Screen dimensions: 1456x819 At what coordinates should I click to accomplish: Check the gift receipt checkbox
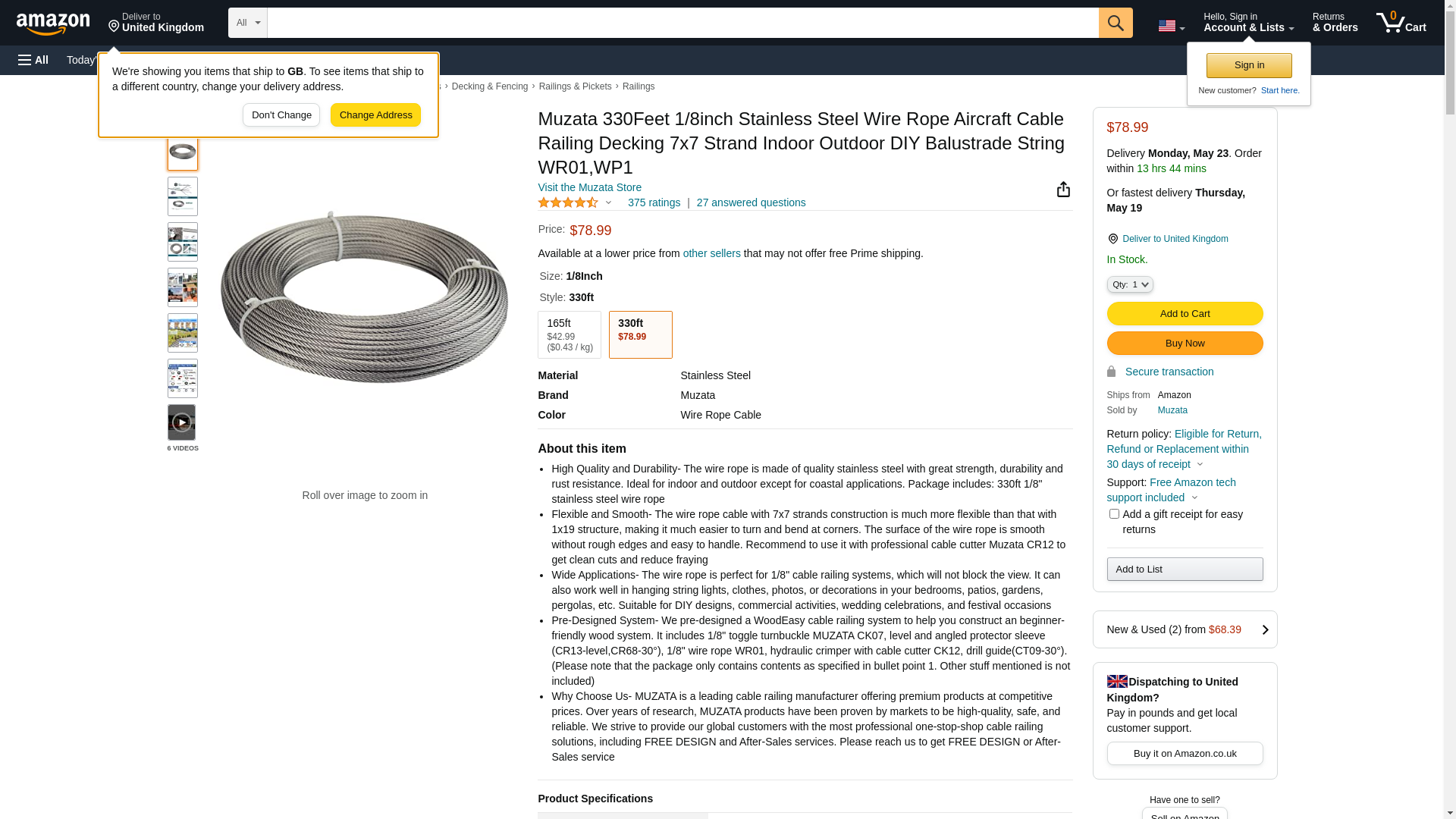tap(1114, 514)
